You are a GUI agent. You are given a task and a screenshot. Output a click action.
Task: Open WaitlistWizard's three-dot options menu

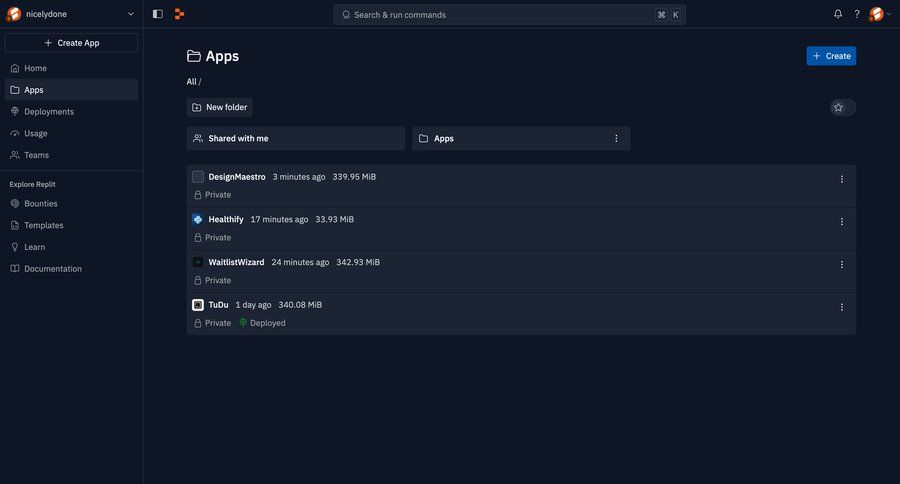pos(841,265)
